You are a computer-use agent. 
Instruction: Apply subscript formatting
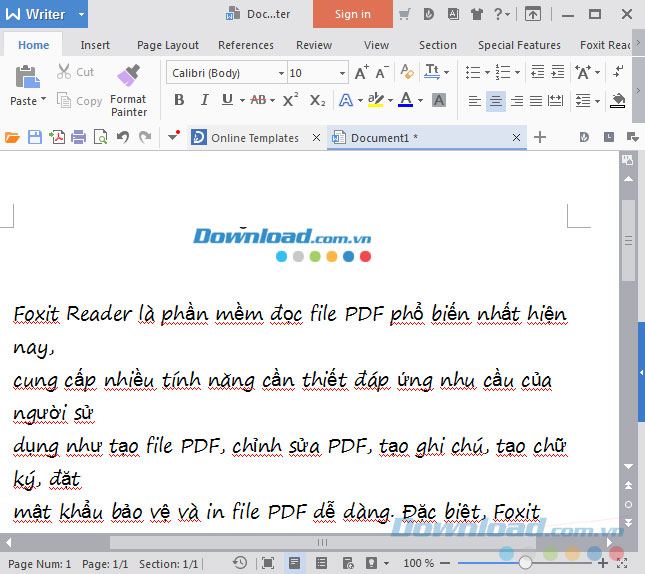[x=317, y=100]
